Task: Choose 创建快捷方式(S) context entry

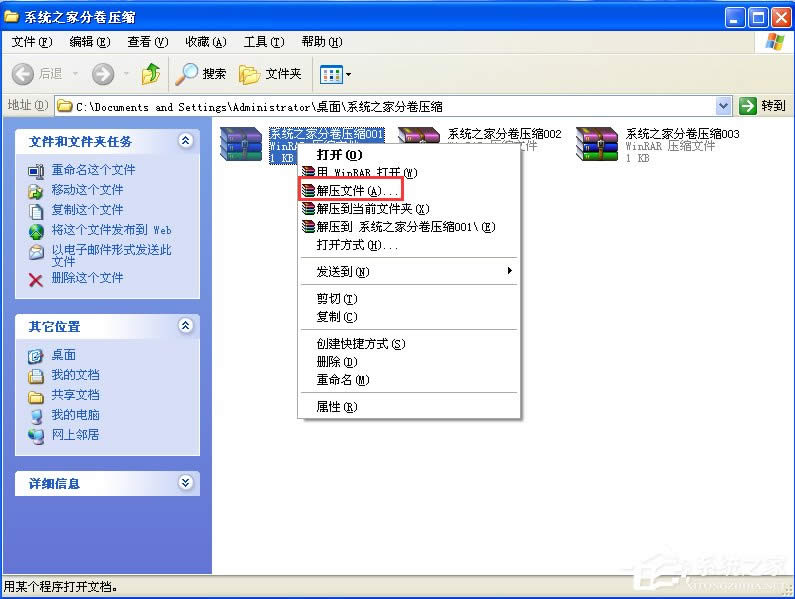Action: point(409,344)
